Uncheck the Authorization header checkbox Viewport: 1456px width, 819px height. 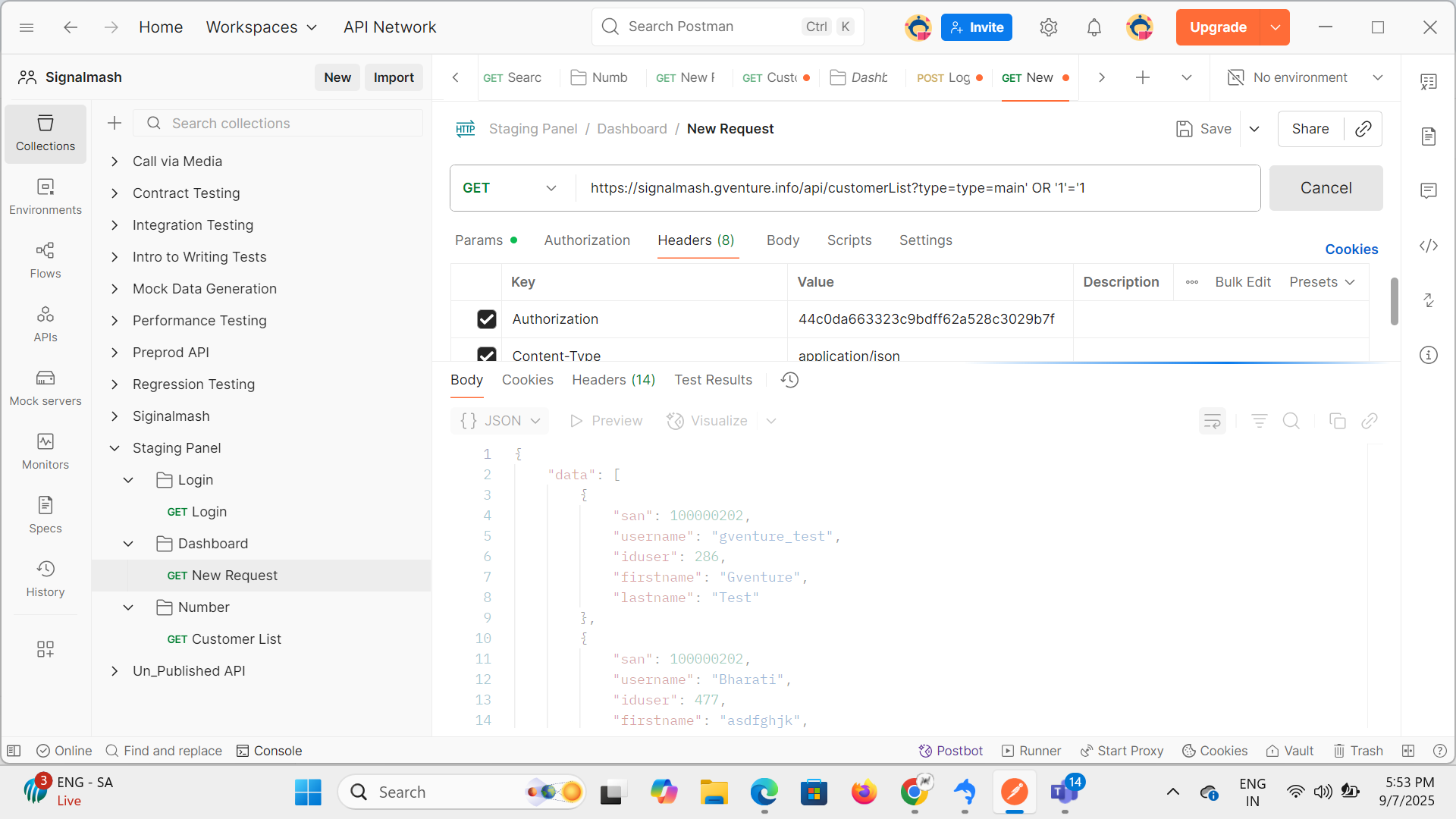487,319
